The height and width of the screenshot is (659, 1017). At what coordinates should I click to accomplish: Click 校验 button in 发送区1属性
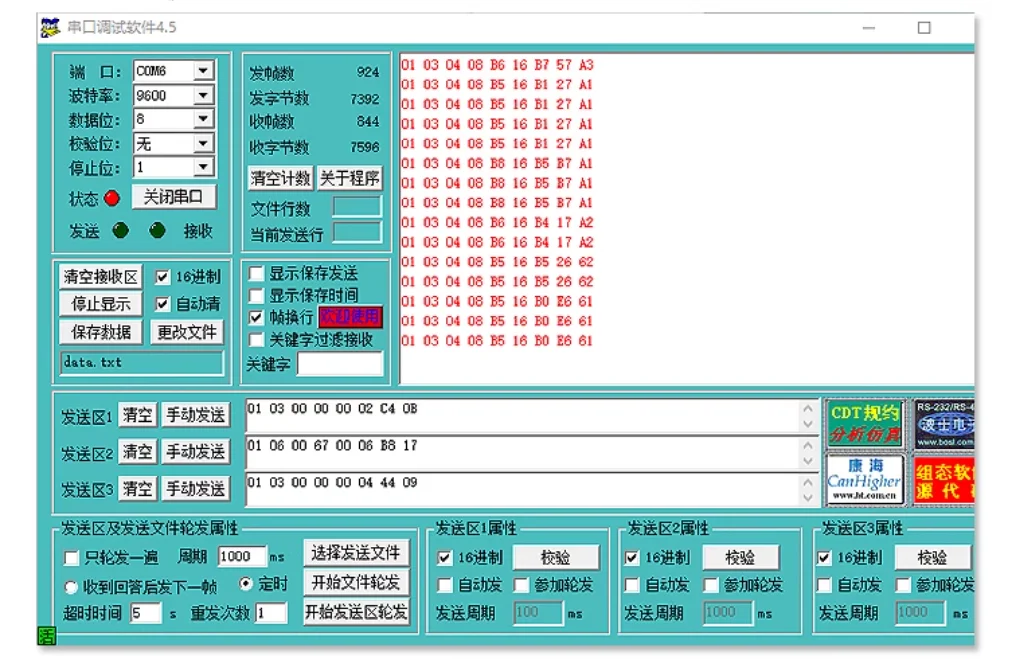[x=556, y=557]
